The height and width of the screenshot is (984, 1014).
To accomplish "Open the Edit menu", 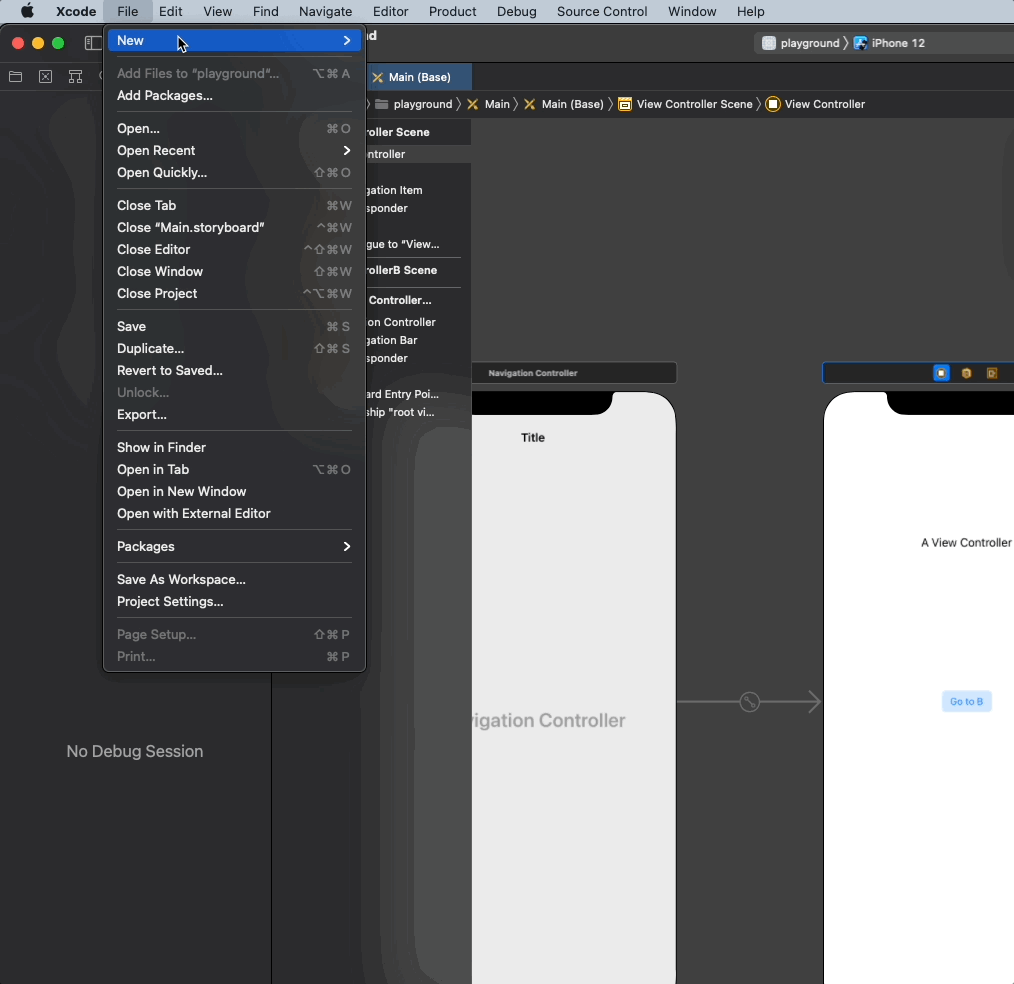I will click(171, 12).
